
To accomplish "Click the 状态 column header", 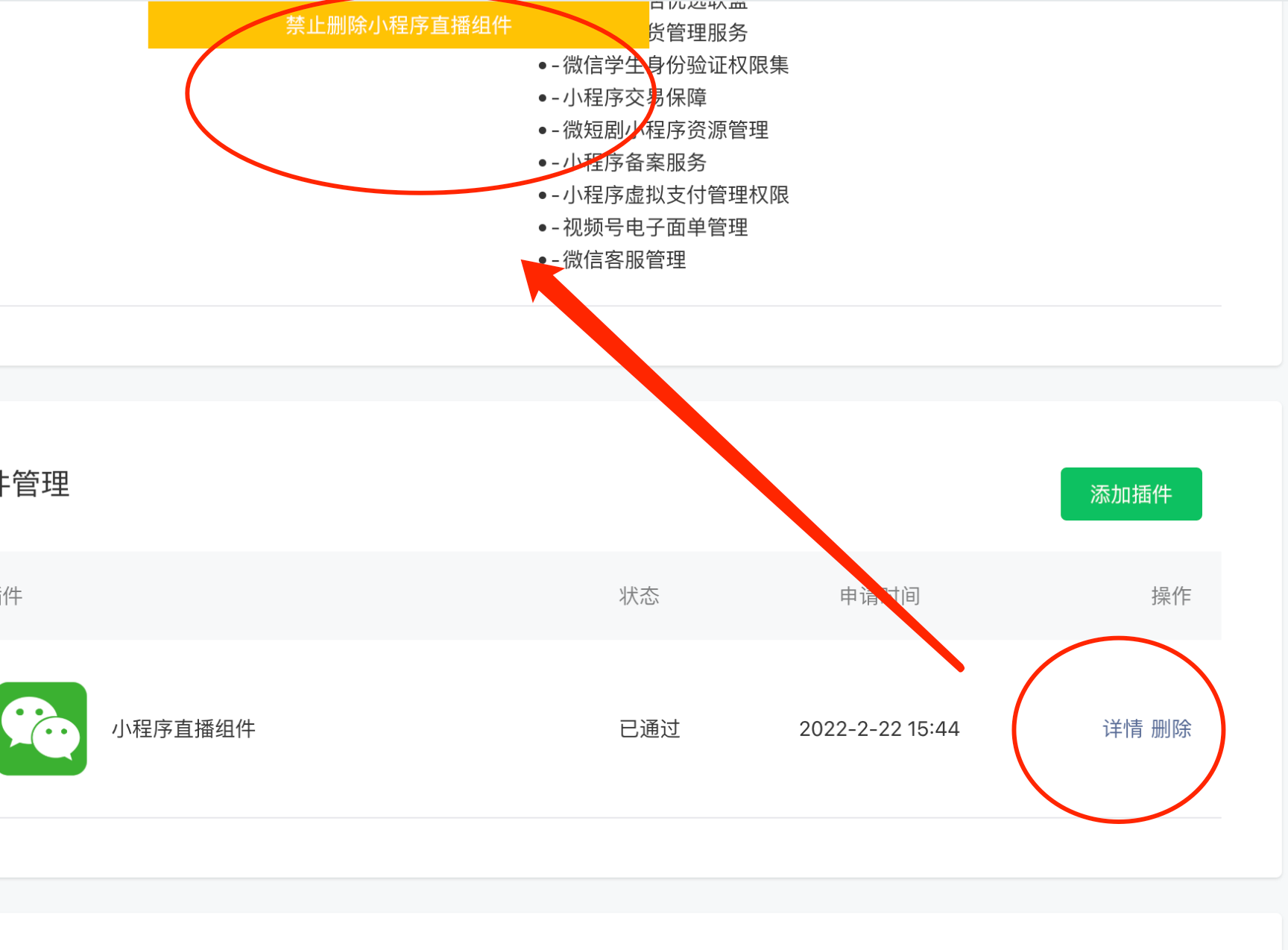I will pos(640,596).
